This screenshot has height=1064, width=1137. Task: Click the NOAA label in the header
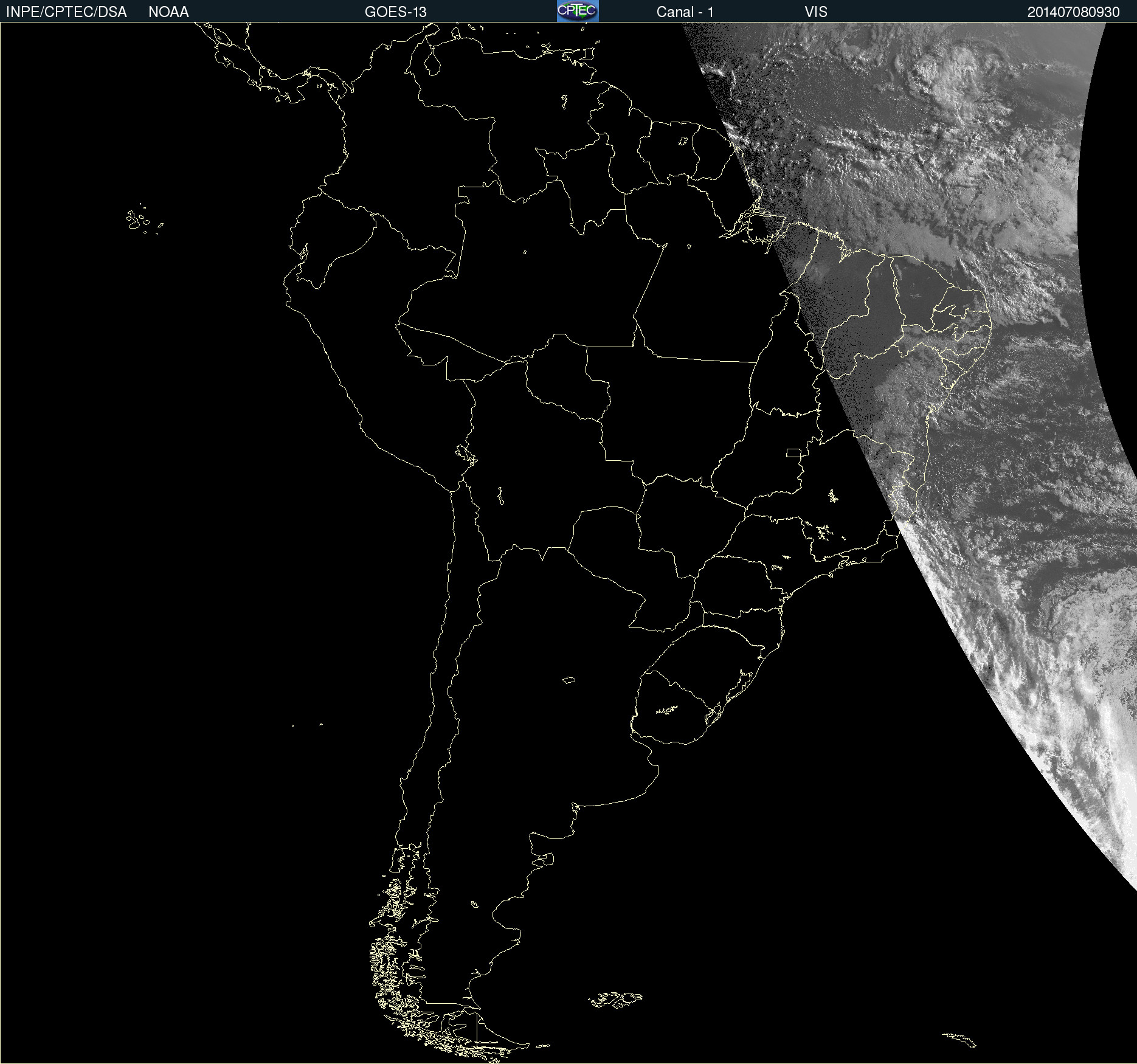[x=168, y=12]
